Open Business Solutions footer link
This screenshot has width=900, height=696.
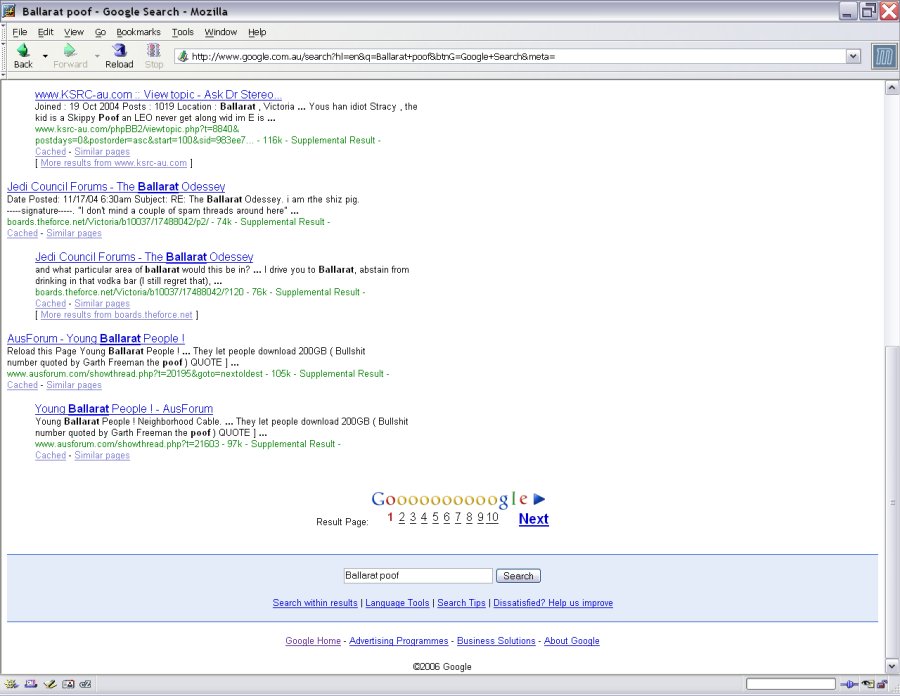click(x=496, y=641)
